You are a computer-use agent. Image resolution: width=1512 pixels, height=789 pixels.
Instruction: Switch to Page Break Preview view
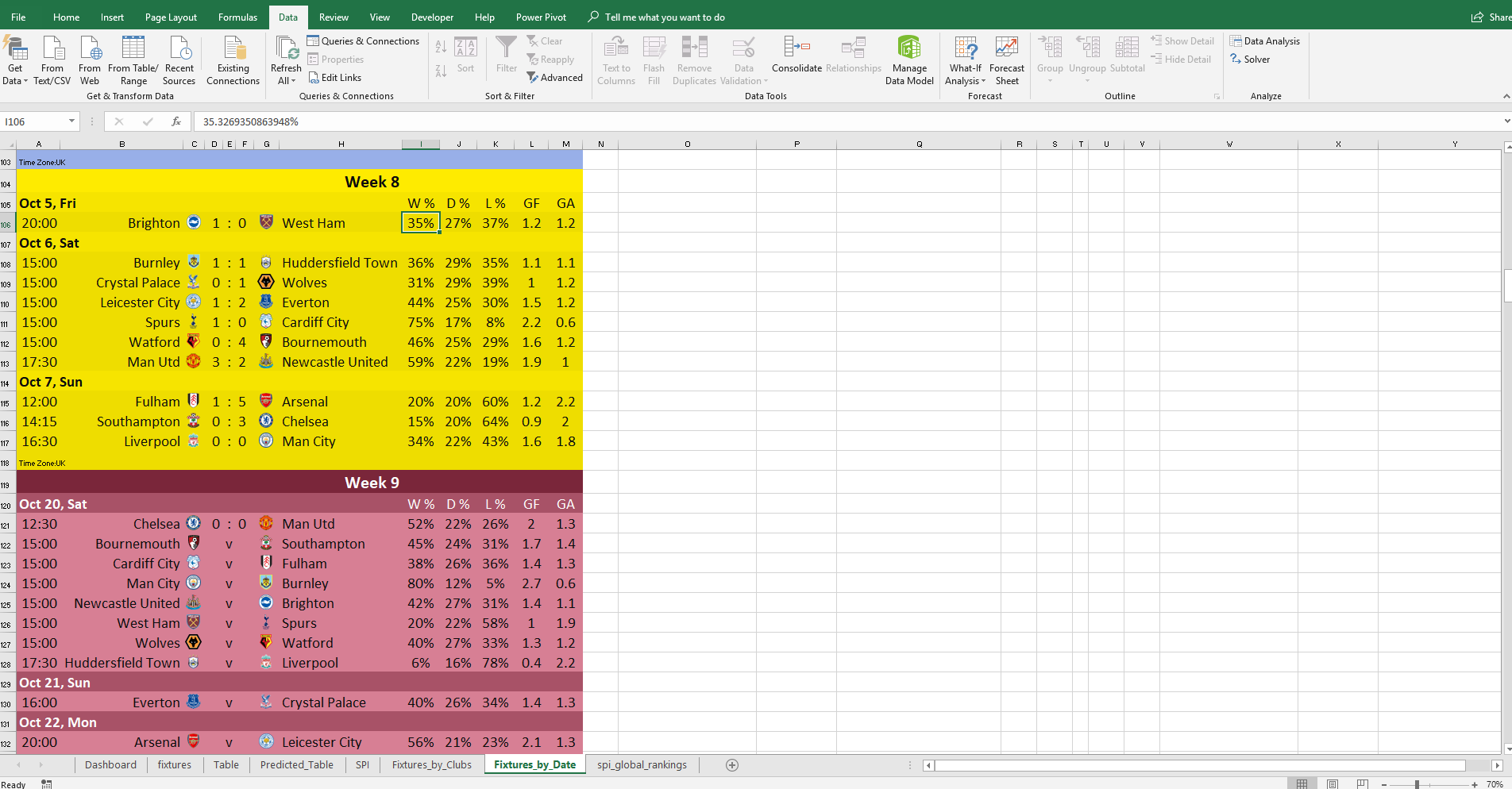coord(1363,783)
